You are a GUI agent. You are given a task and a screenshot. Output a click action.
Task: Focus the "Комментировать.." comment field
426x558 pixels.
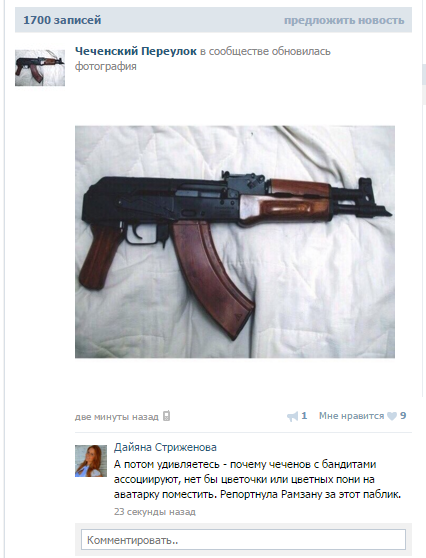point(243,539)
